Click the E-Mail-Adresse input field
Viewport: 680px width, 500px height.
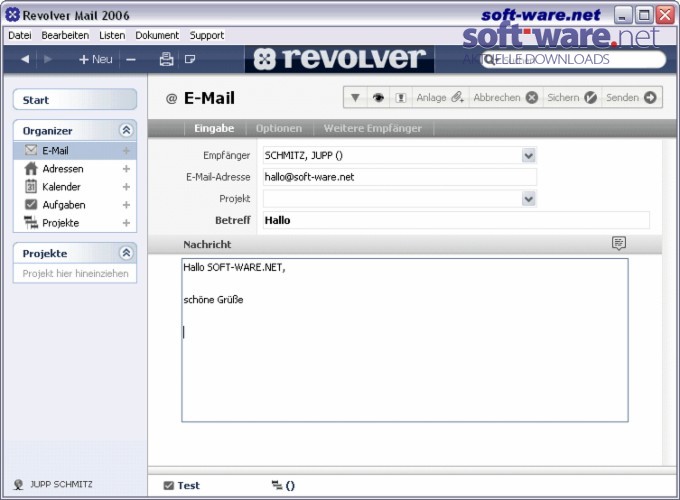click(399, 177)
